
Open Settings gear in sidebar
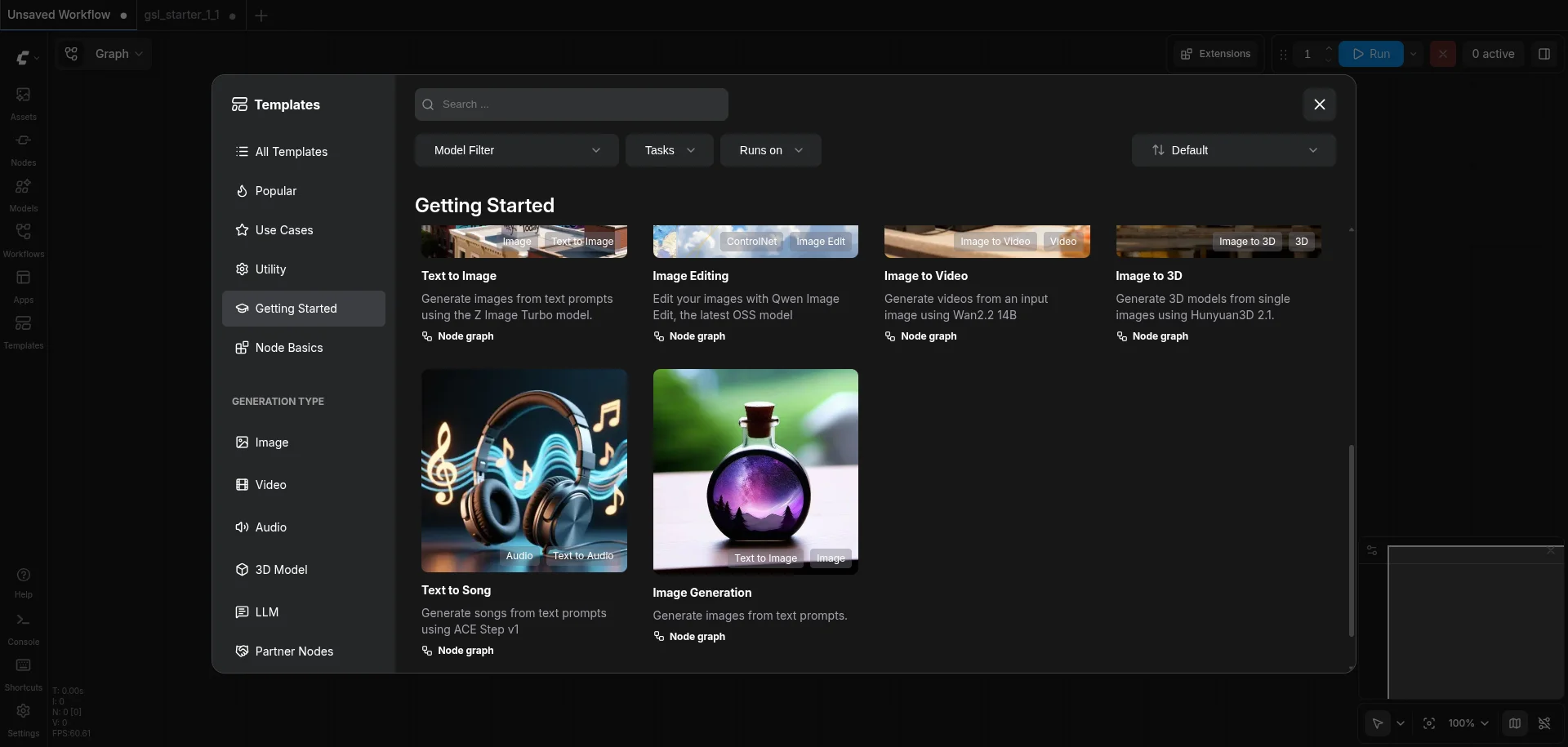23,719
